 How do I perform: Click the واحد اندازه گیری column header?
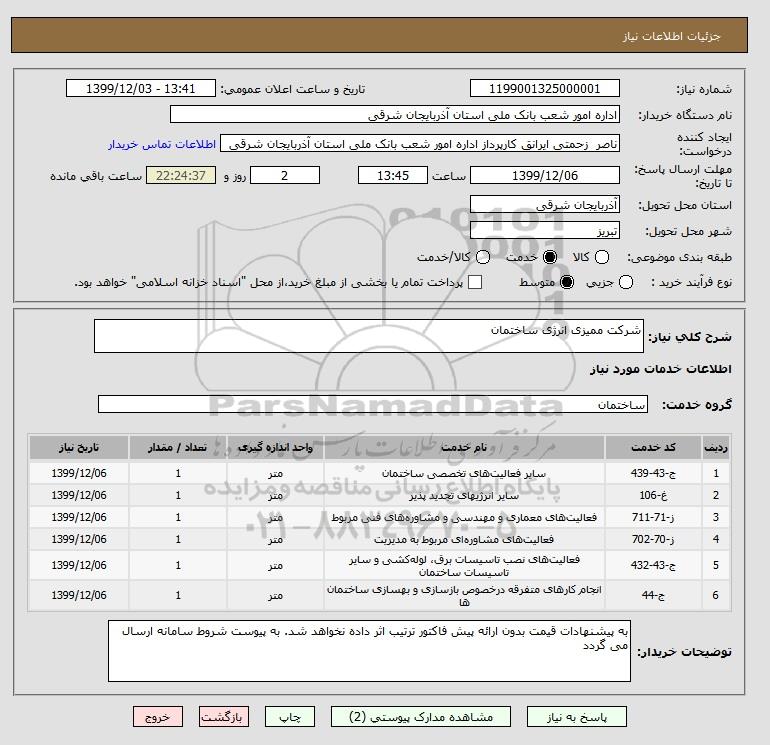click(x=275, y=447)
